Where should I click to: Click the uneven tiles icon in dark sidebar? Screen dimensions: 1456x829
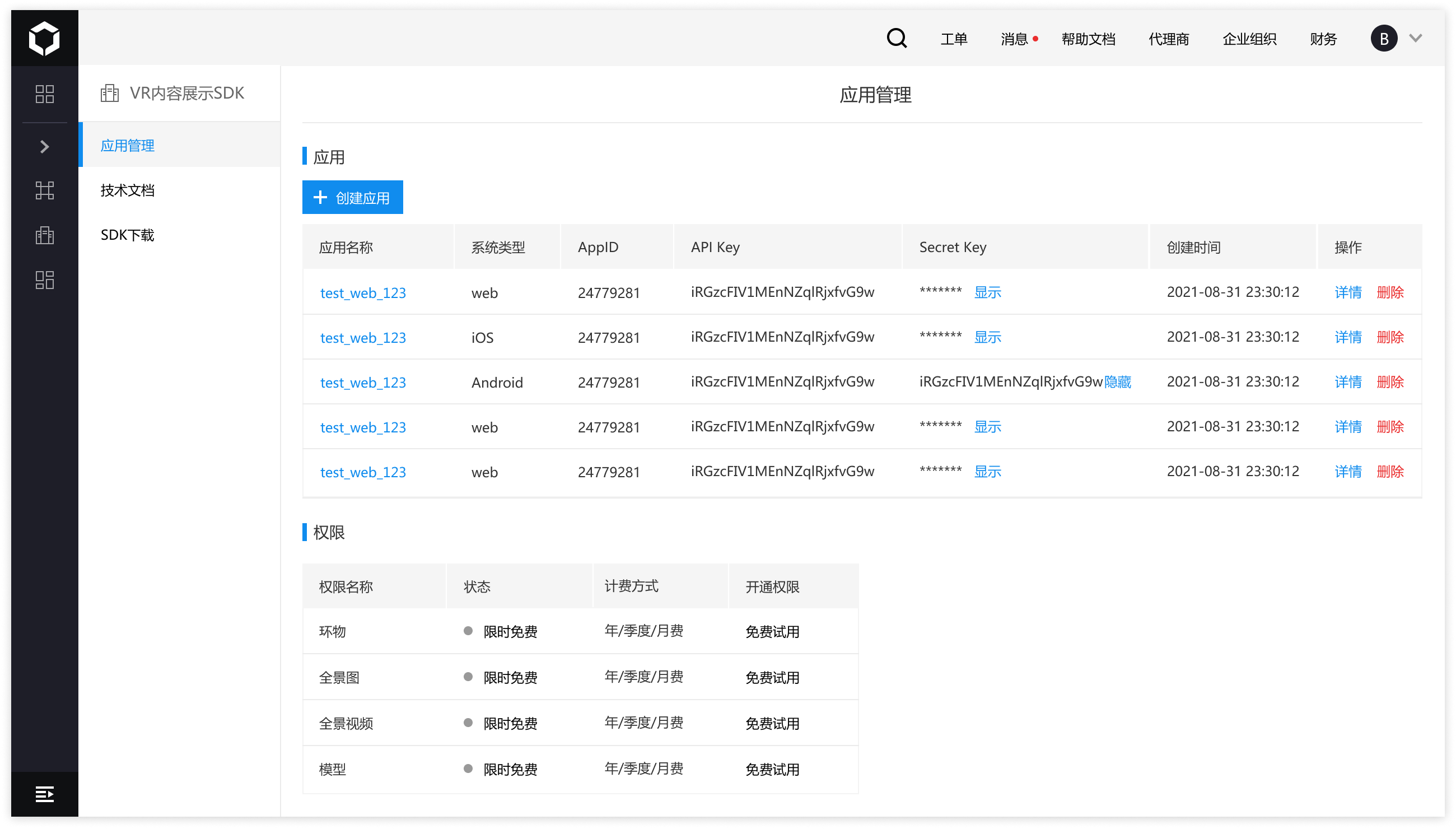coord(44,280)
